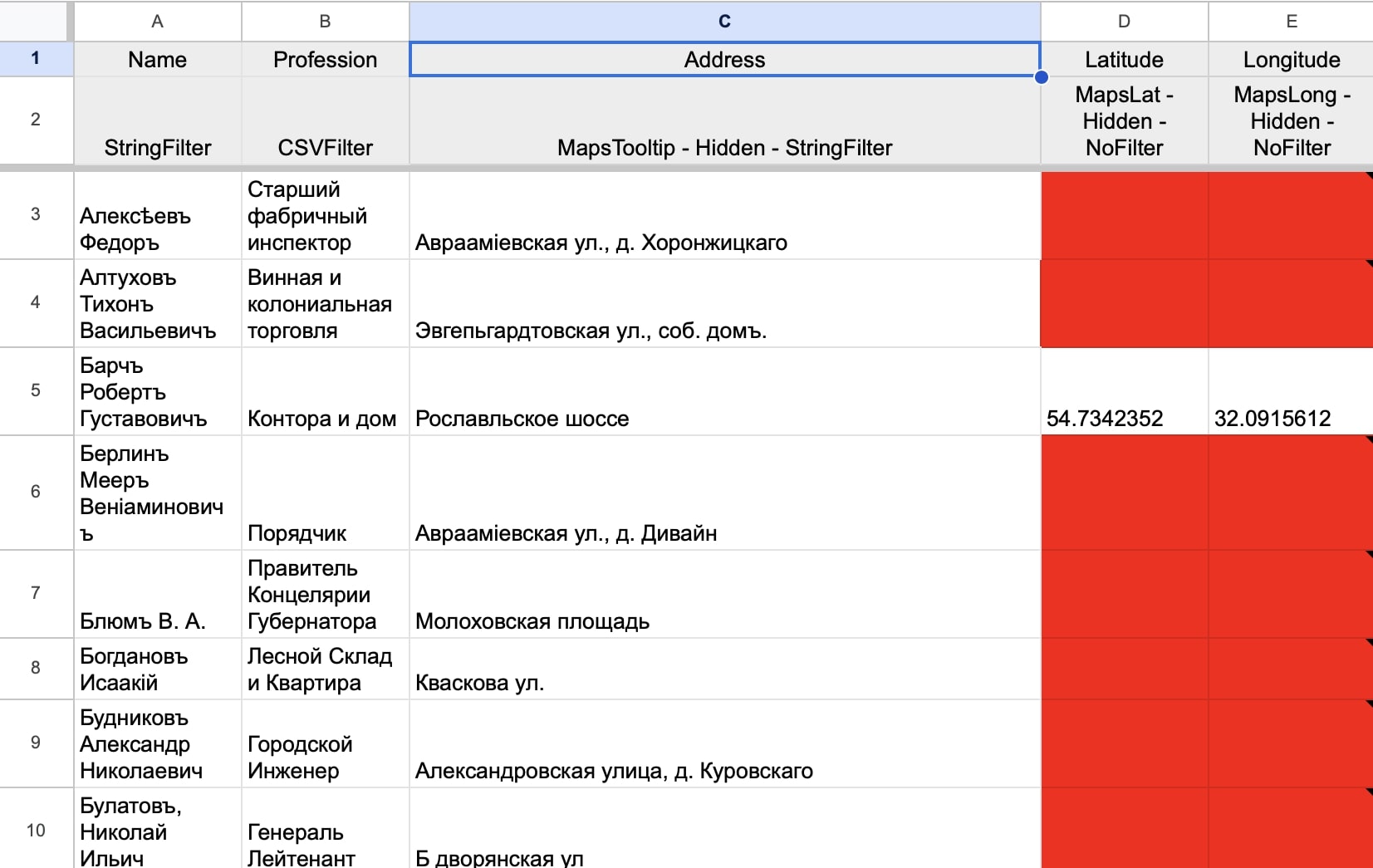Select row 5 header
The width and height of the screenshot is (1373, 868).
[x=36, y=390]
